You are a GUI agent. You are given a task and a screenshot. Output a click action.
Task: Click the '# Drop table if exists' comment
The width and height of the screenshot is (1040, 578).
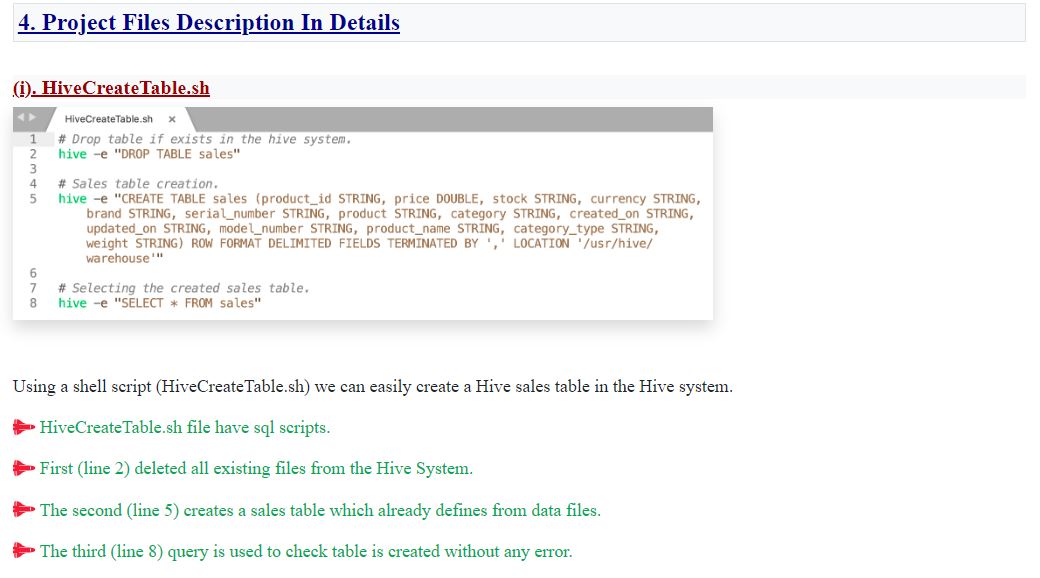pos(205,139)
